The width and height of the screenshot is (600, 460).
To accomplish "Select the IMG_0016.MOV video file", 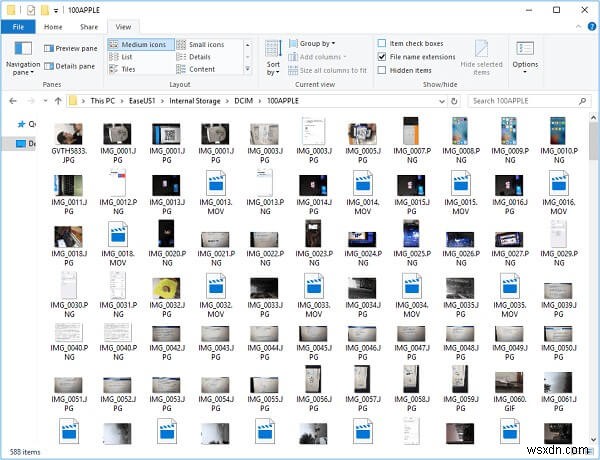I will point(559,192).
